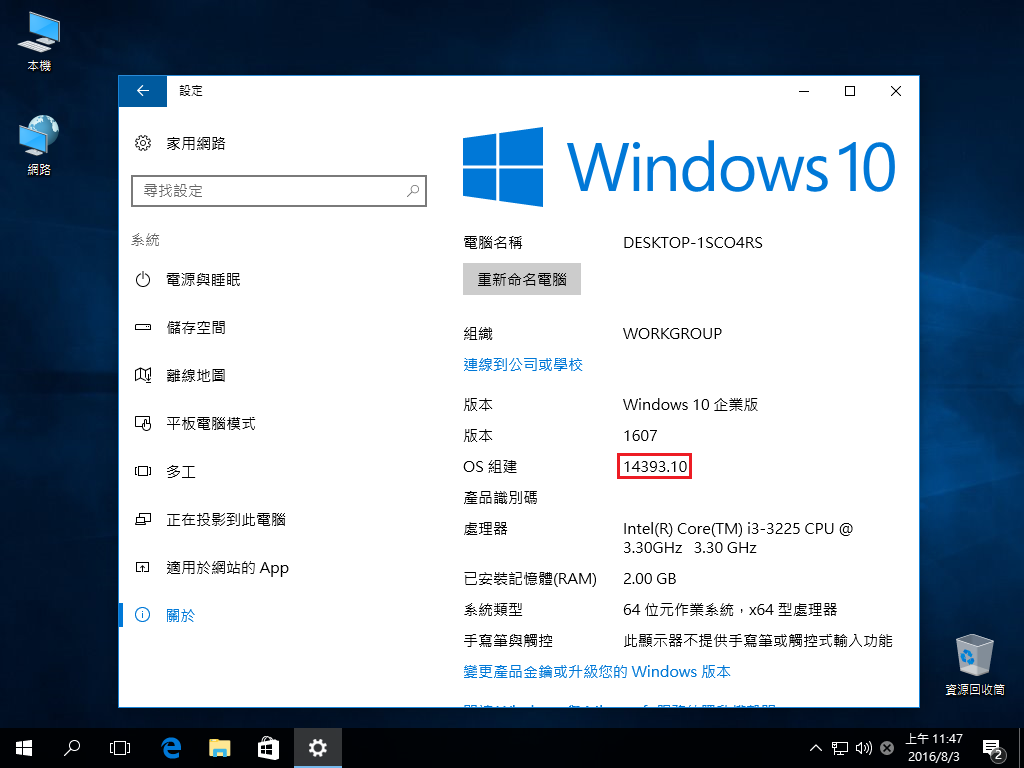Show hidden tray icons chevron

coord(816,748)
